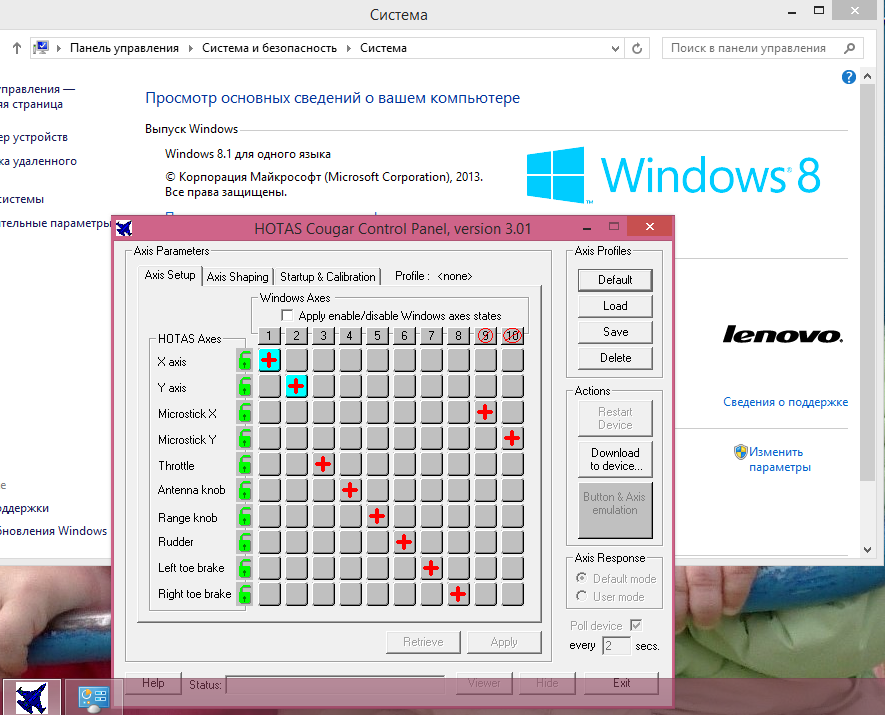Delete the axis profile
The image size is (885, 715).
coord(615,358)
